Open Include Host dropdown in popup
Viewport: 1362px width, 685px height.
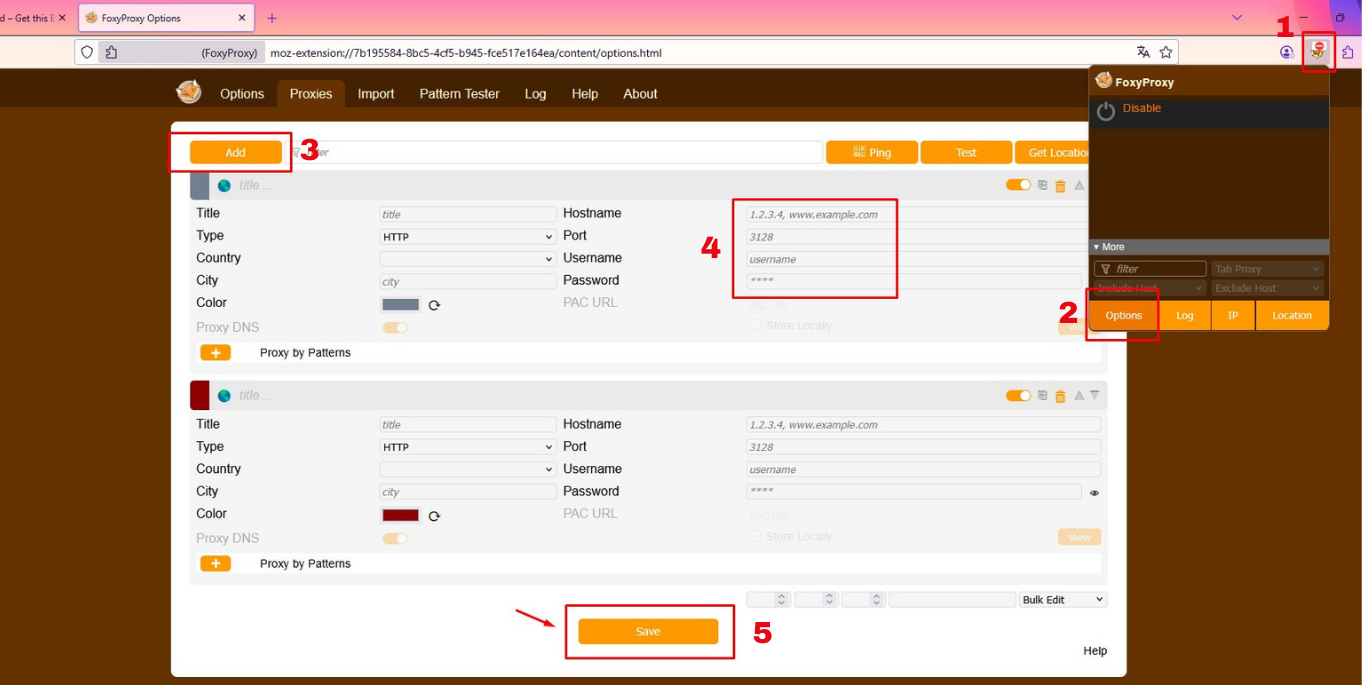pyautogui.click(x=1150, y=288)
